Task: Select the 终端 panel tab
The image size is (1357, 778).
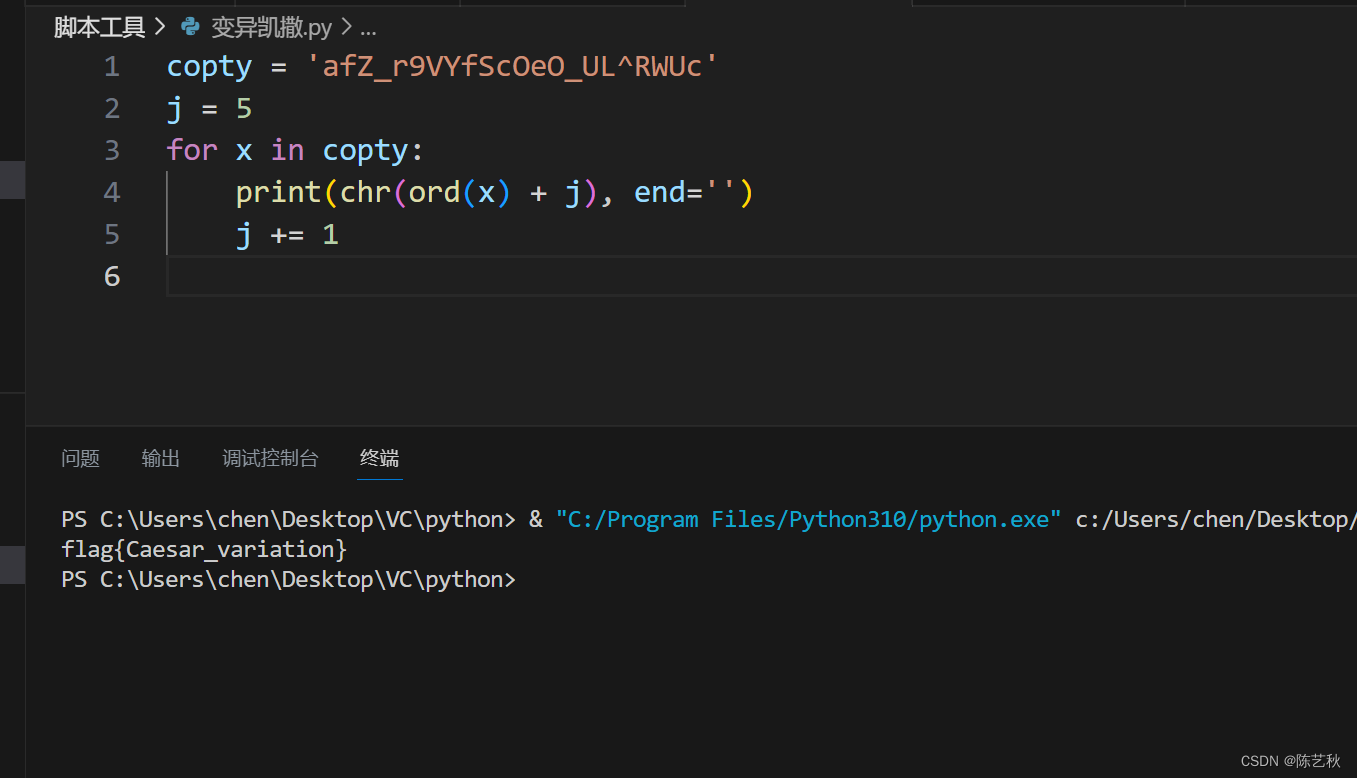Action: pos(380,458)
